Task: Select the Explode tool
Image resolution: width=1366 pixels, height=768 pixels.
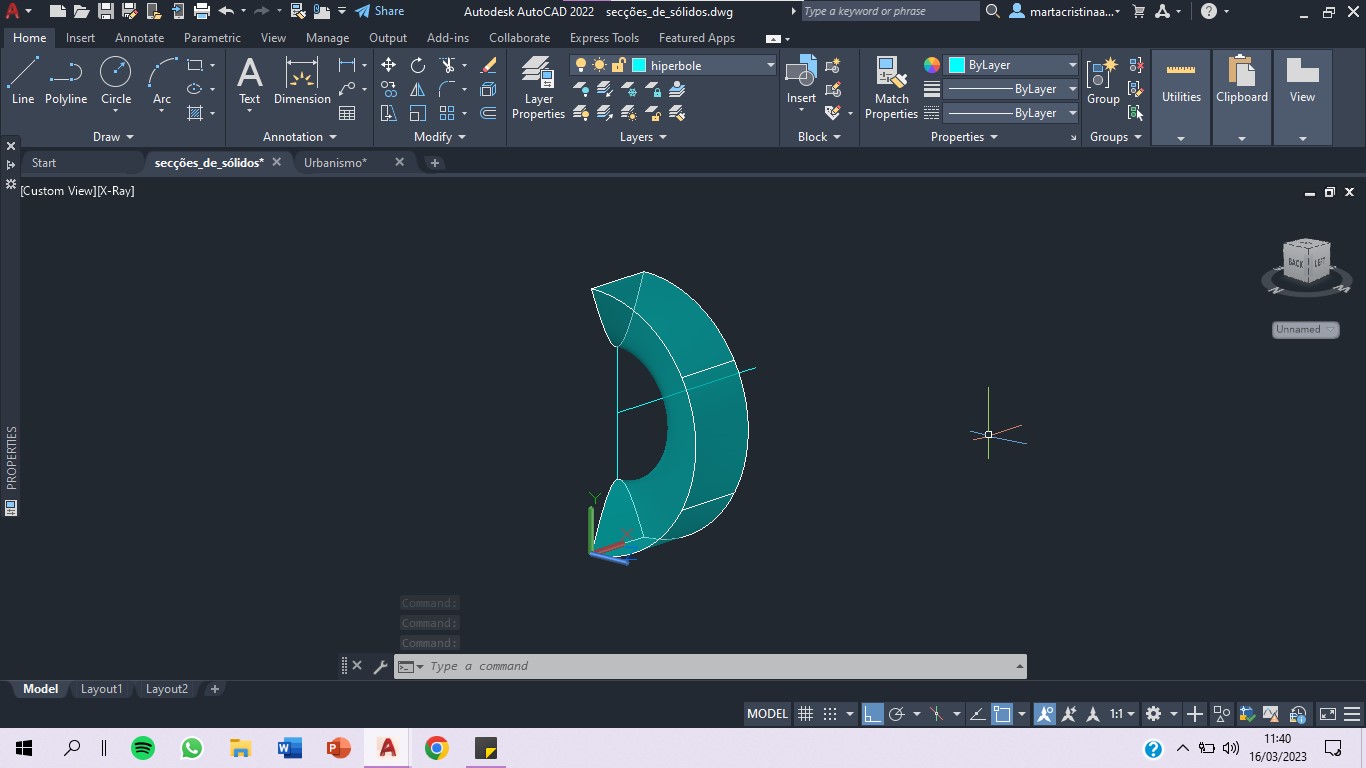Action: click(488, 89)
